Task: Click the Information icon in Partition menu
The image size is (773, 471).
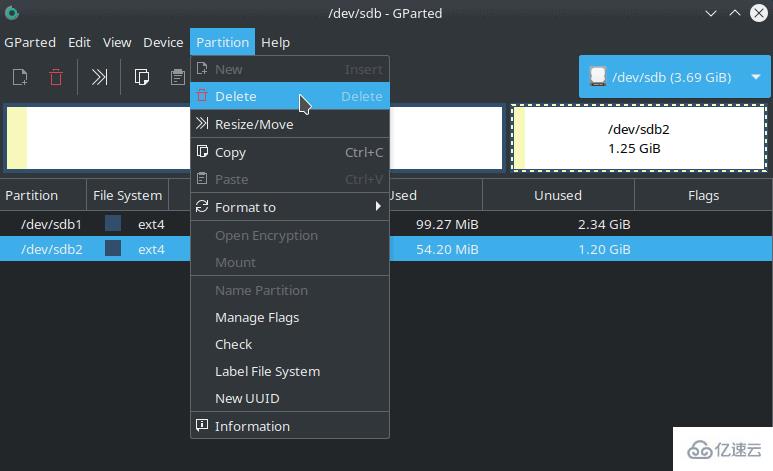Action: tap(202, 425)
